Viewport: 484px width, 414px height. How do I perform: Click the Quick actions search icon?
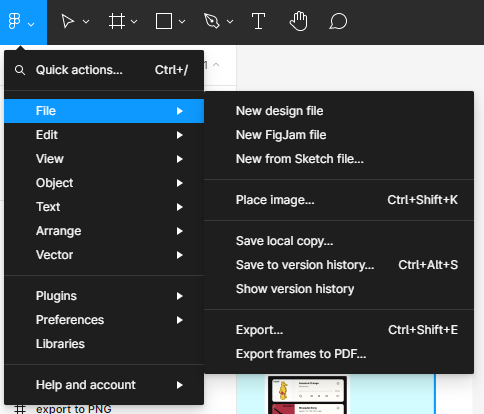click(x=20, y=70)
